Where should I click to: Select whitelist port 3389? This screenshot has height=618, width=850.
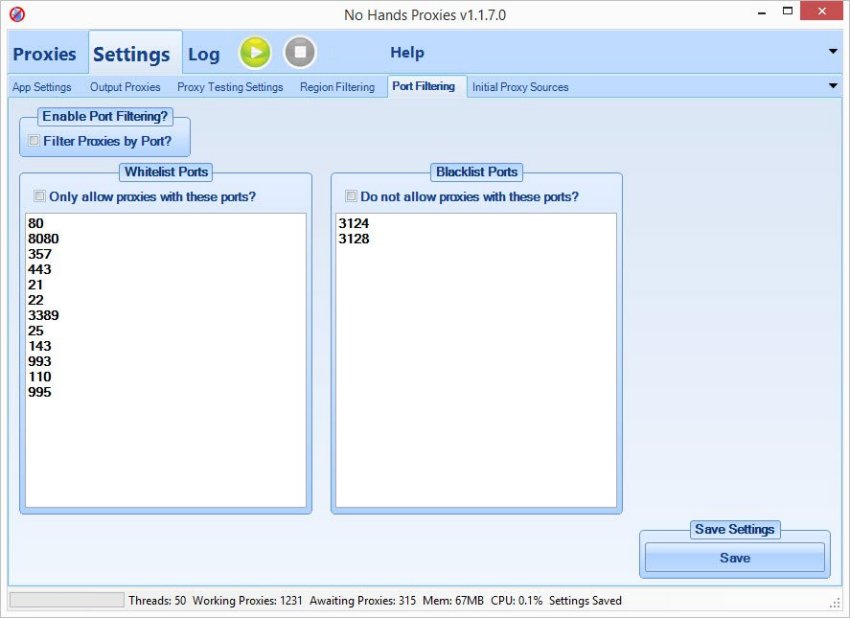click(x=43, y=315)
